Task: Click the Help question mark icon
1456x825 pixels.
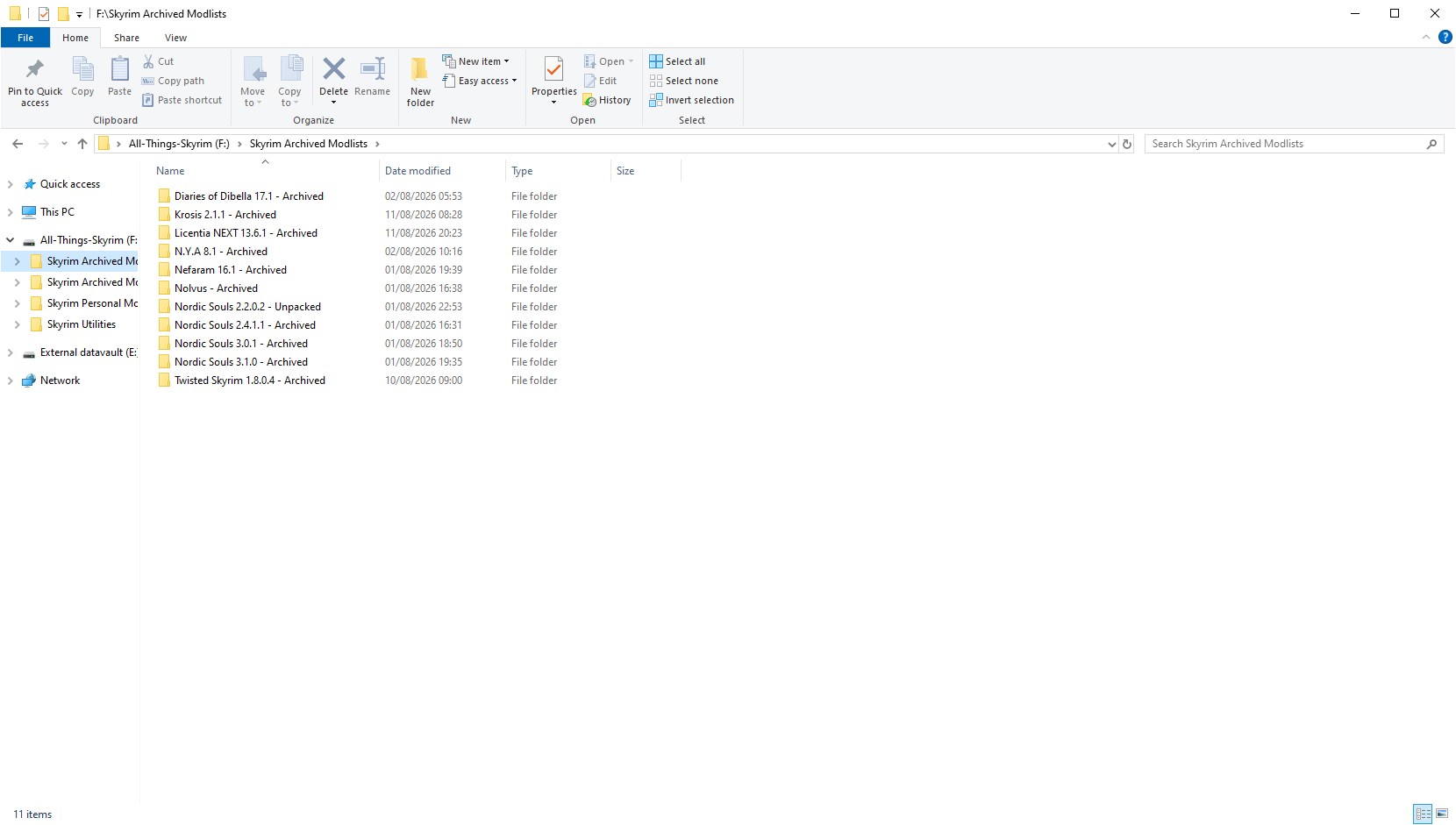Action: click(x=1445, y=37)
